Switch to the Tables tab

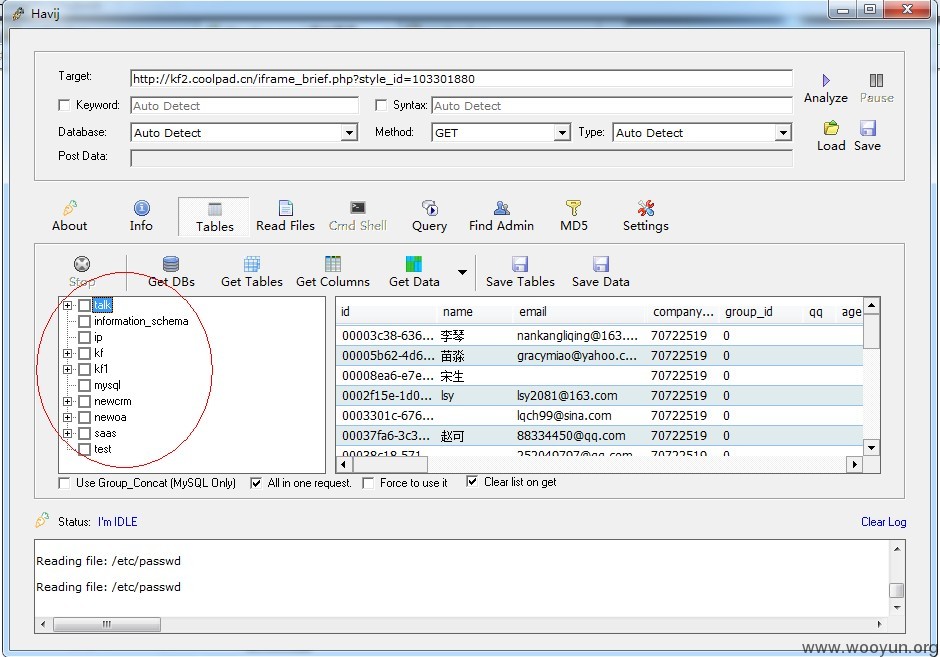pyautogui.click(x=214, y=217)
